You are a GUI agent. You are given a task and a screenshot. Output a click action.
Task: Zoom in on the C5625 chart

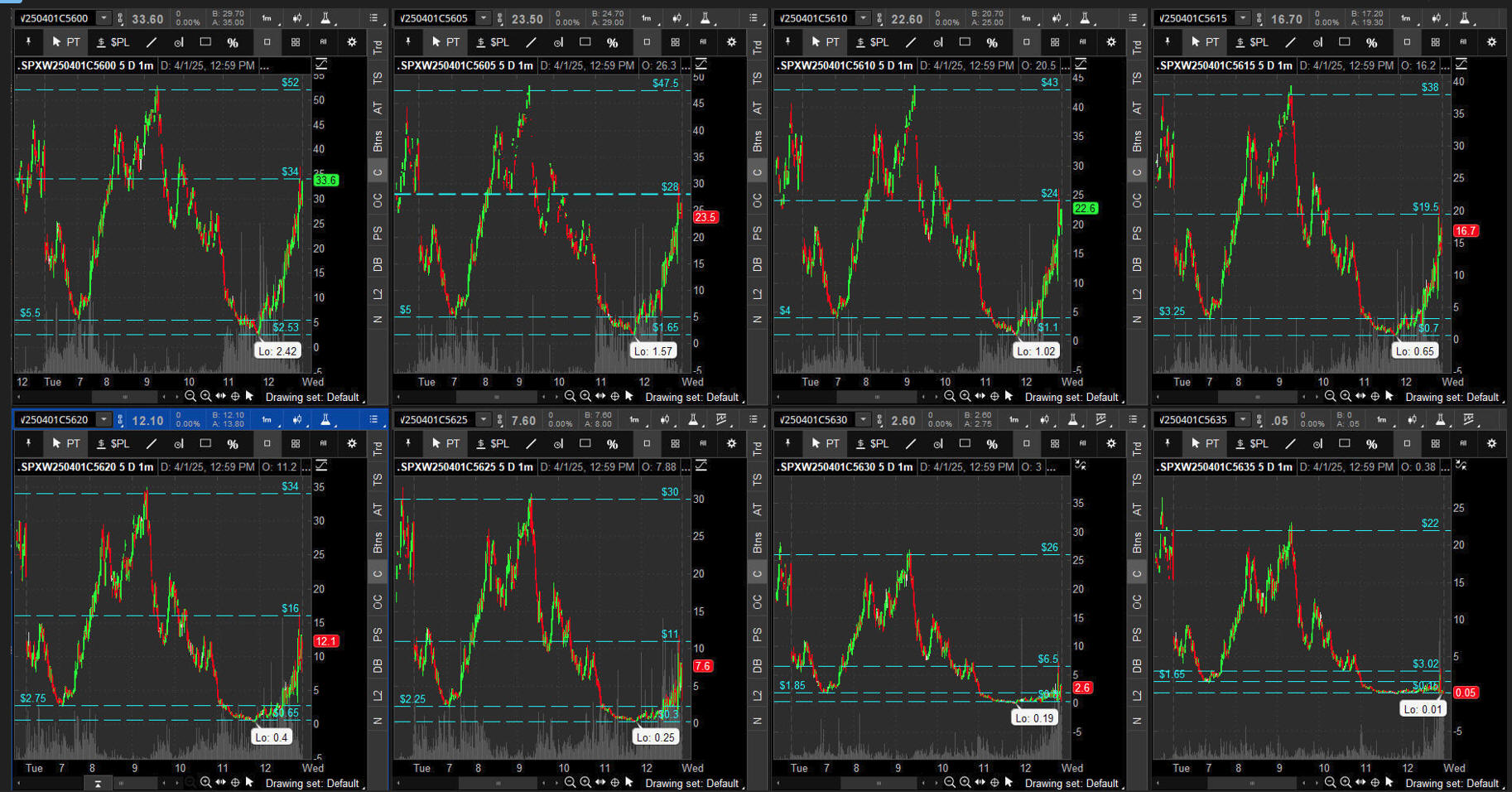point(585,783)
